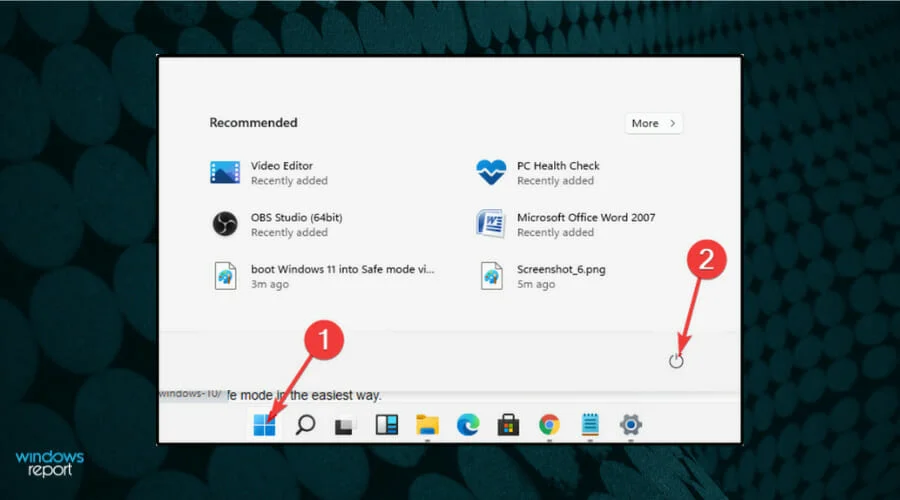Viewport: 900px width, 500px height.
Task: Open the Video Editor label
Action: click(x=282, y=165)
